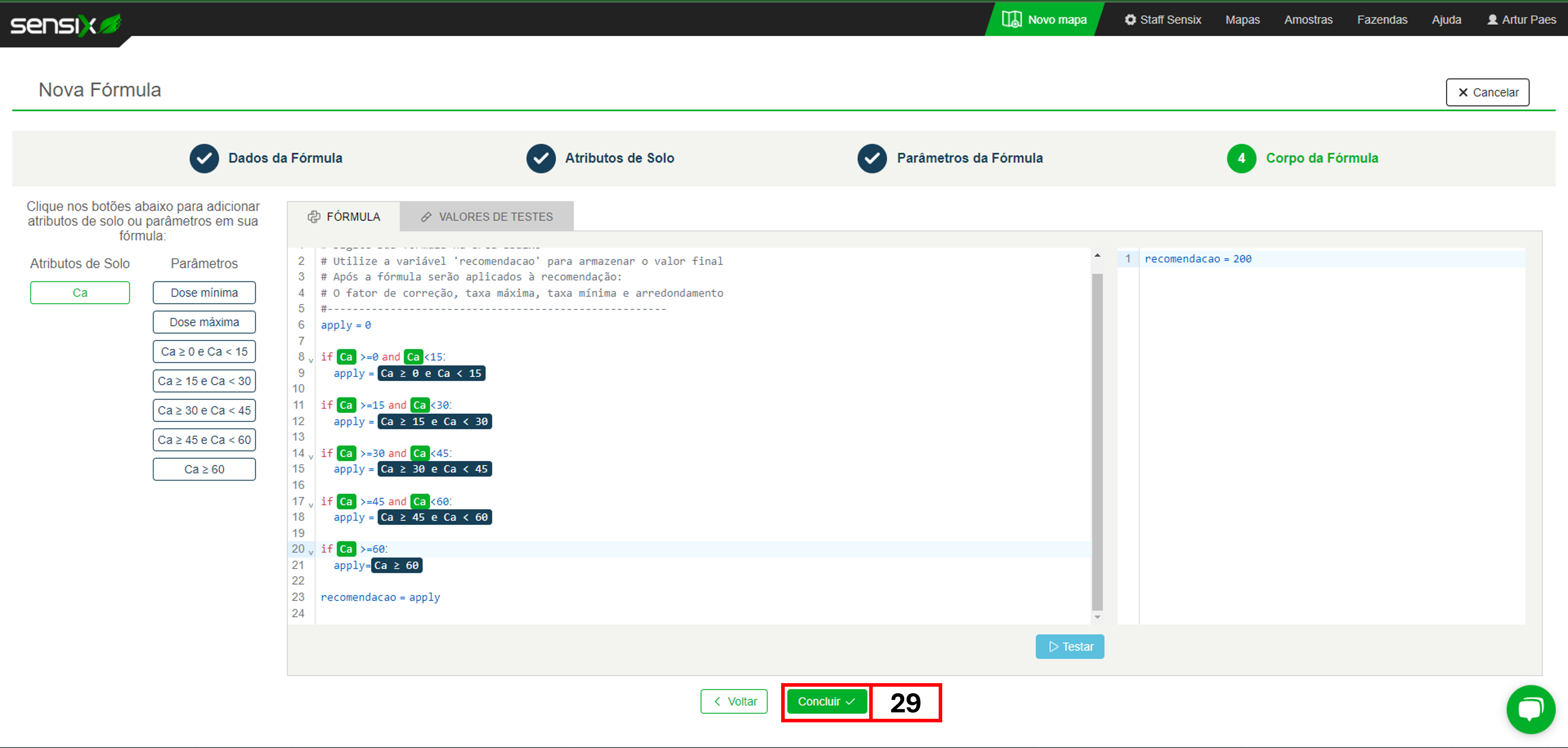1568x748 pixels.
Task: Open the chat support bubble
Action: pyautogui.click(x=1530, y=709)
